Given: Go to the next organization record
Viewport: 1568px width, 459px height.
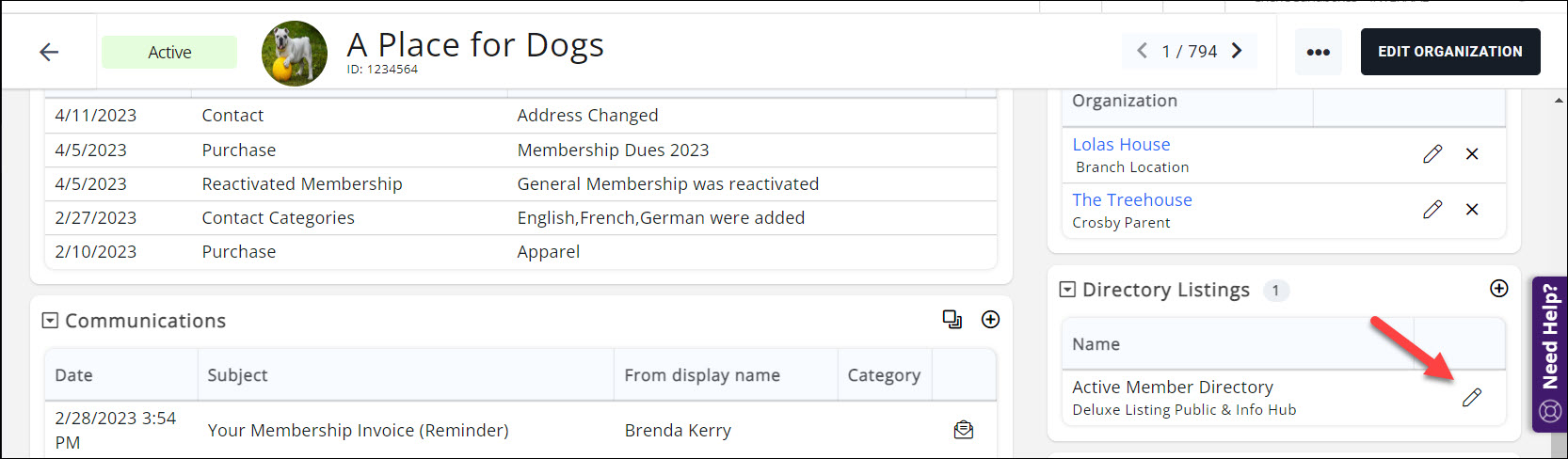Looking at the screenshot, I should [1237, 51].
